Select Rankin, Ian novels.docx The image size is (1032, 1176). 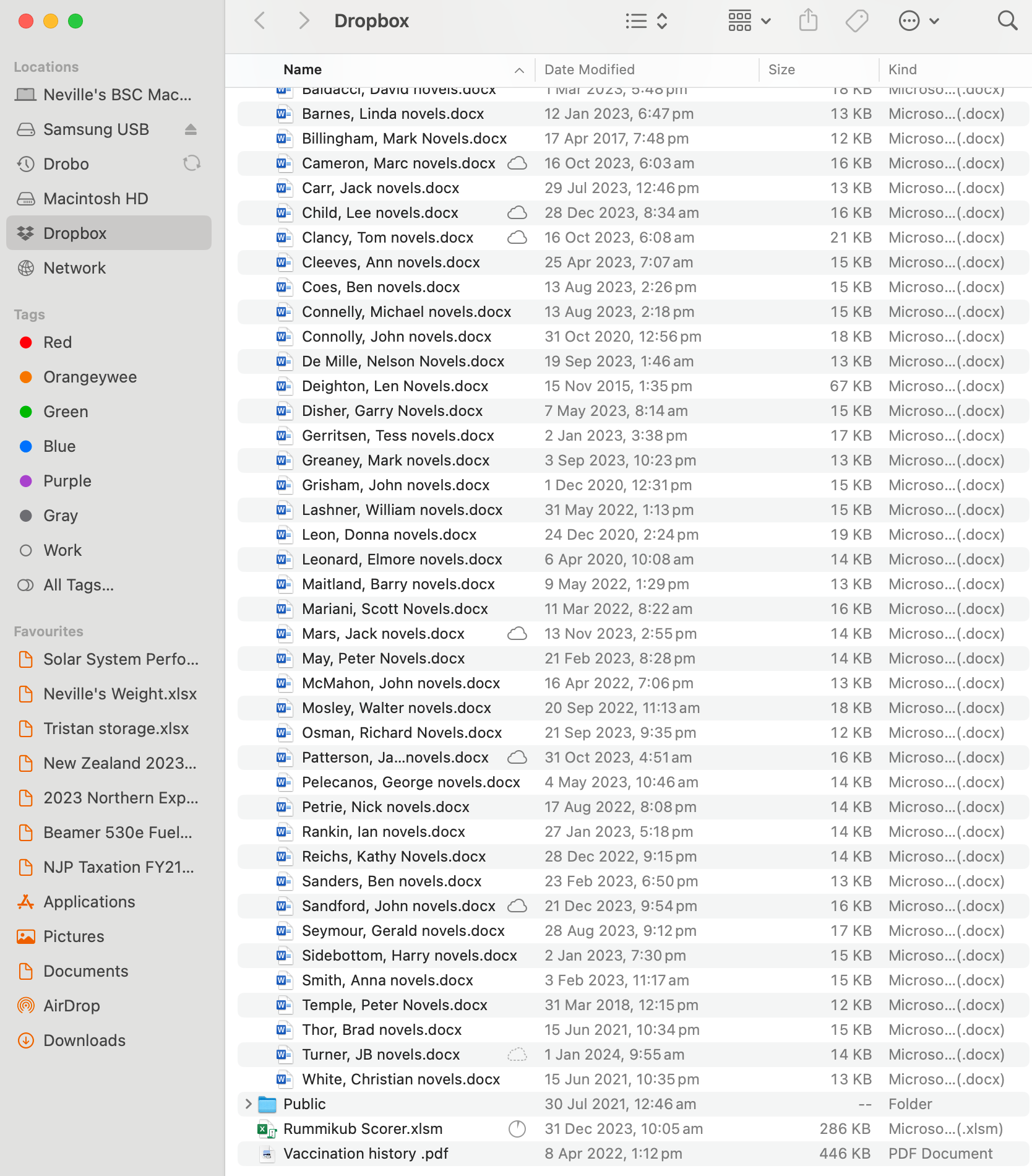(634, 832)
